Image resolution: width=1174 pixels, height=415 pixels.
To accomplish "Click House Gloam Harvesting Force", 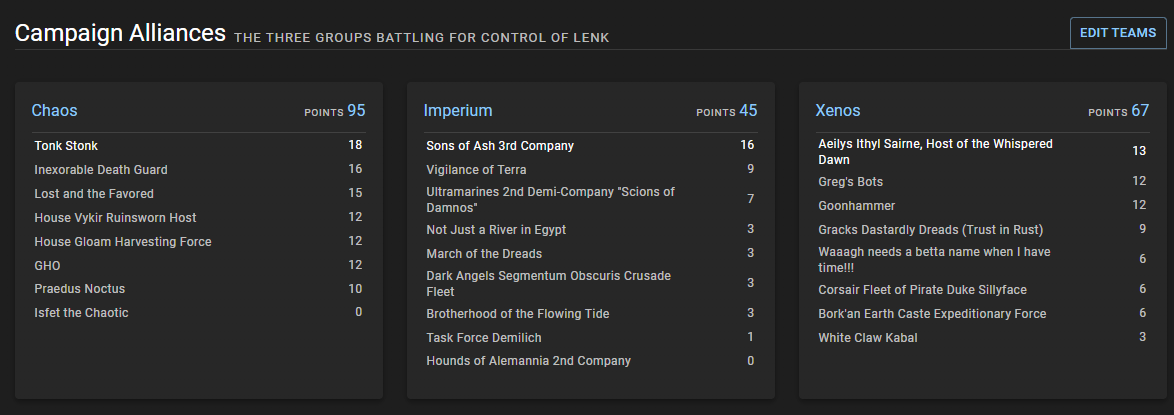I will [x=123, y=242].
